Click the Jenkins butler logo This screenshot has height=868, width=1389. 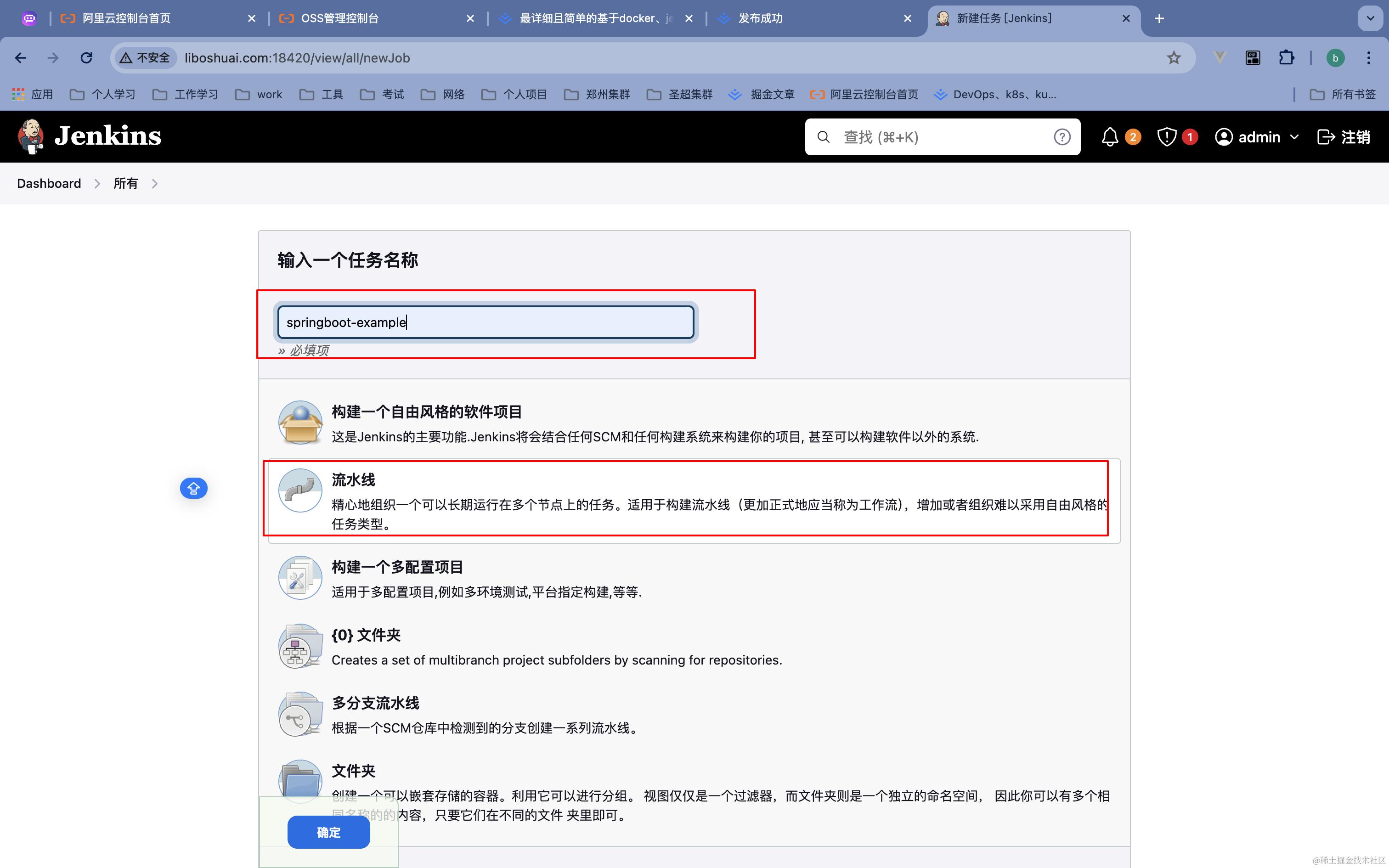click(x=31, y=137)
